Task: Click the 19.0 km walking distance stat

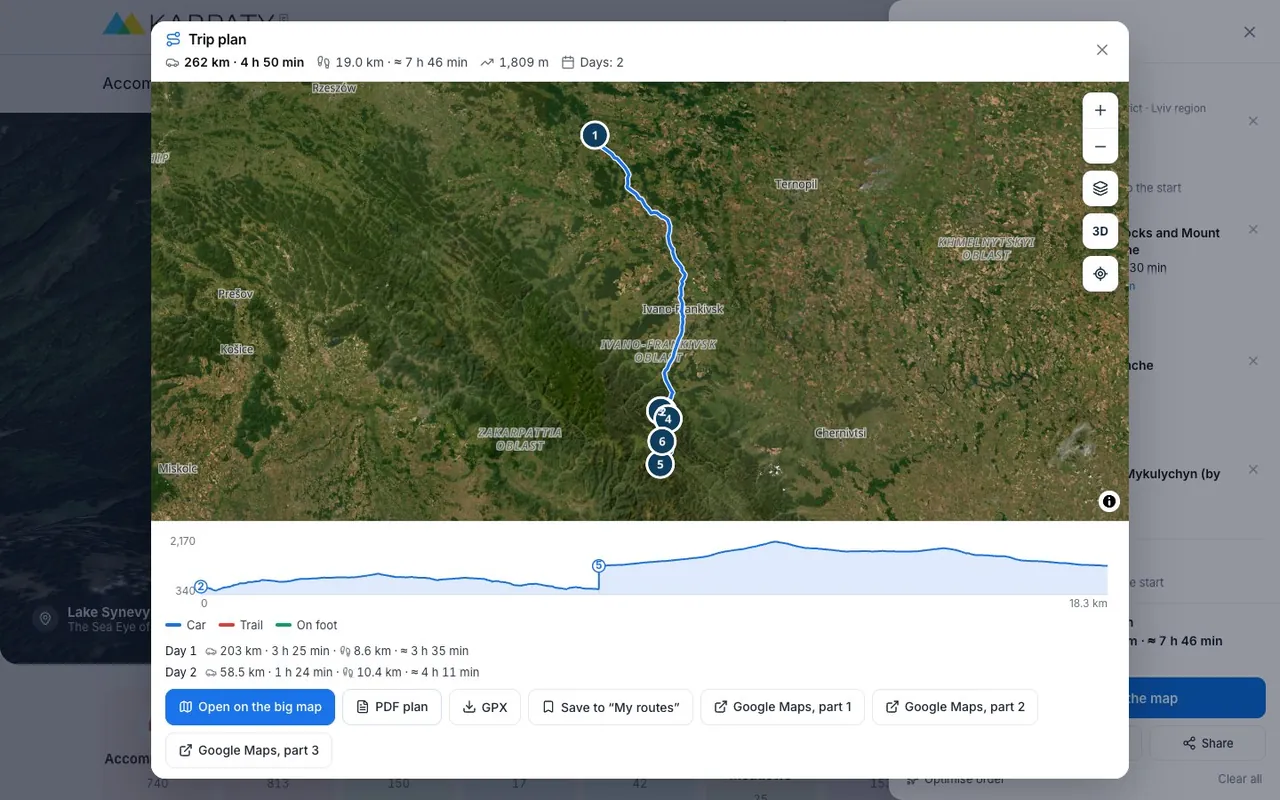Action: pyautogui.click(x=392, y=62)
